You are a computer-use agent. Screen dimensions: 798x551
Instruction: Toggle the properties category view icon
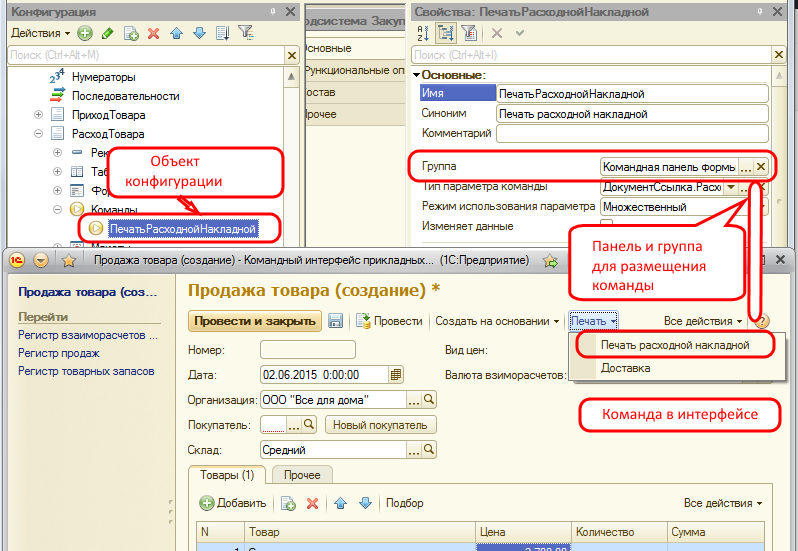(x=445, y=34)
